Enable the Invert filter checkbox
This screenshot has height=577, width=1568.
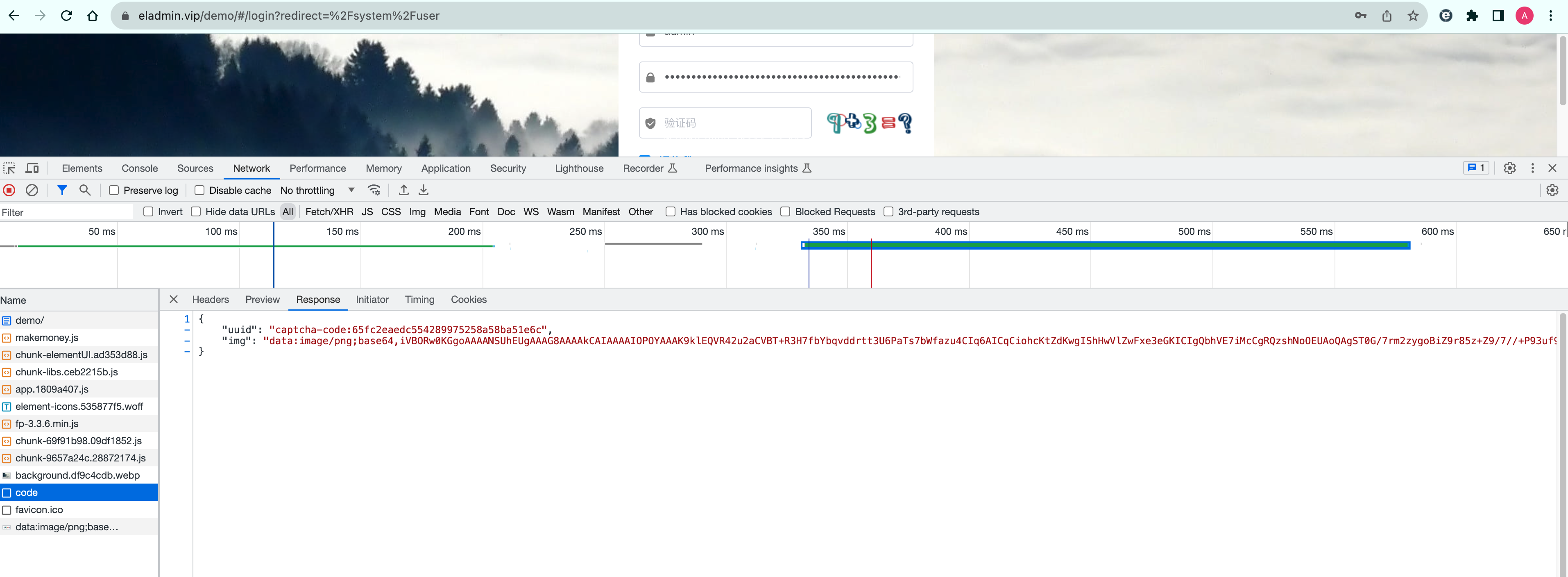148,211
